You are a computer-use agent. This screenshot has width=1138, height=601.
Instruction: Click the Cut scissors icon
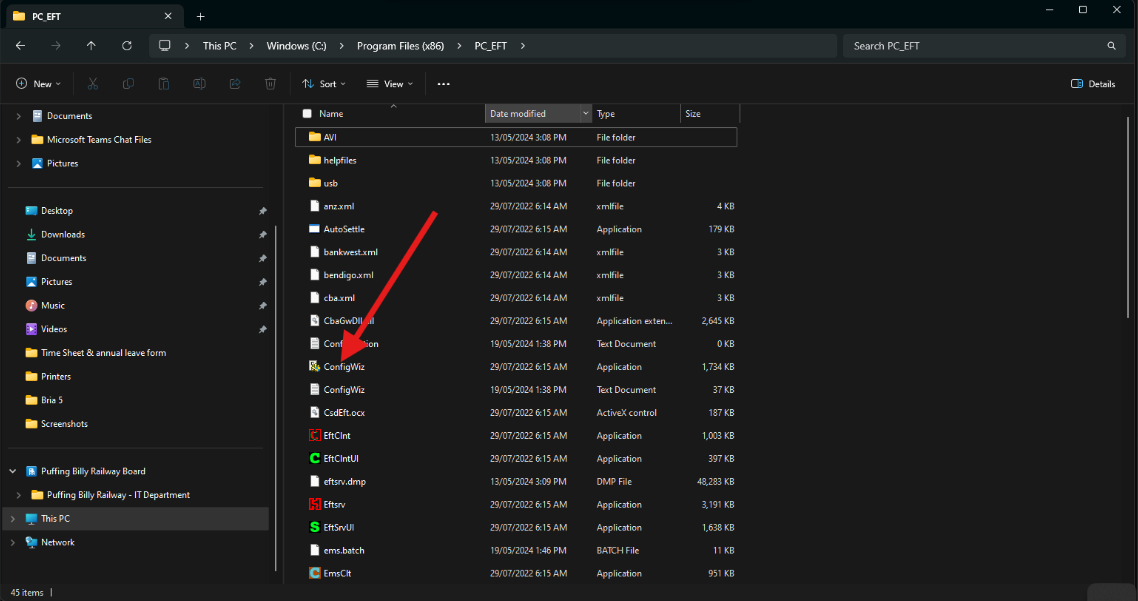(93, 84)
